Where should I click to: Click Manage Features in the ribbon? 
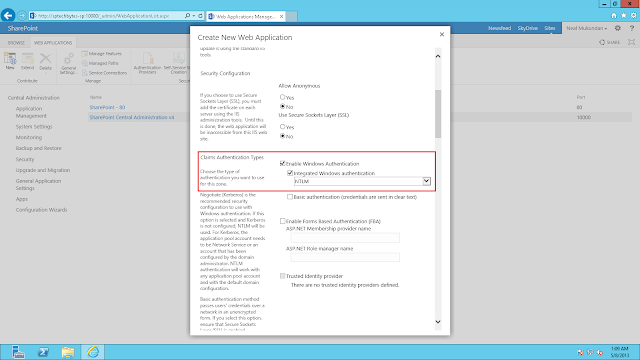[102, 53]
